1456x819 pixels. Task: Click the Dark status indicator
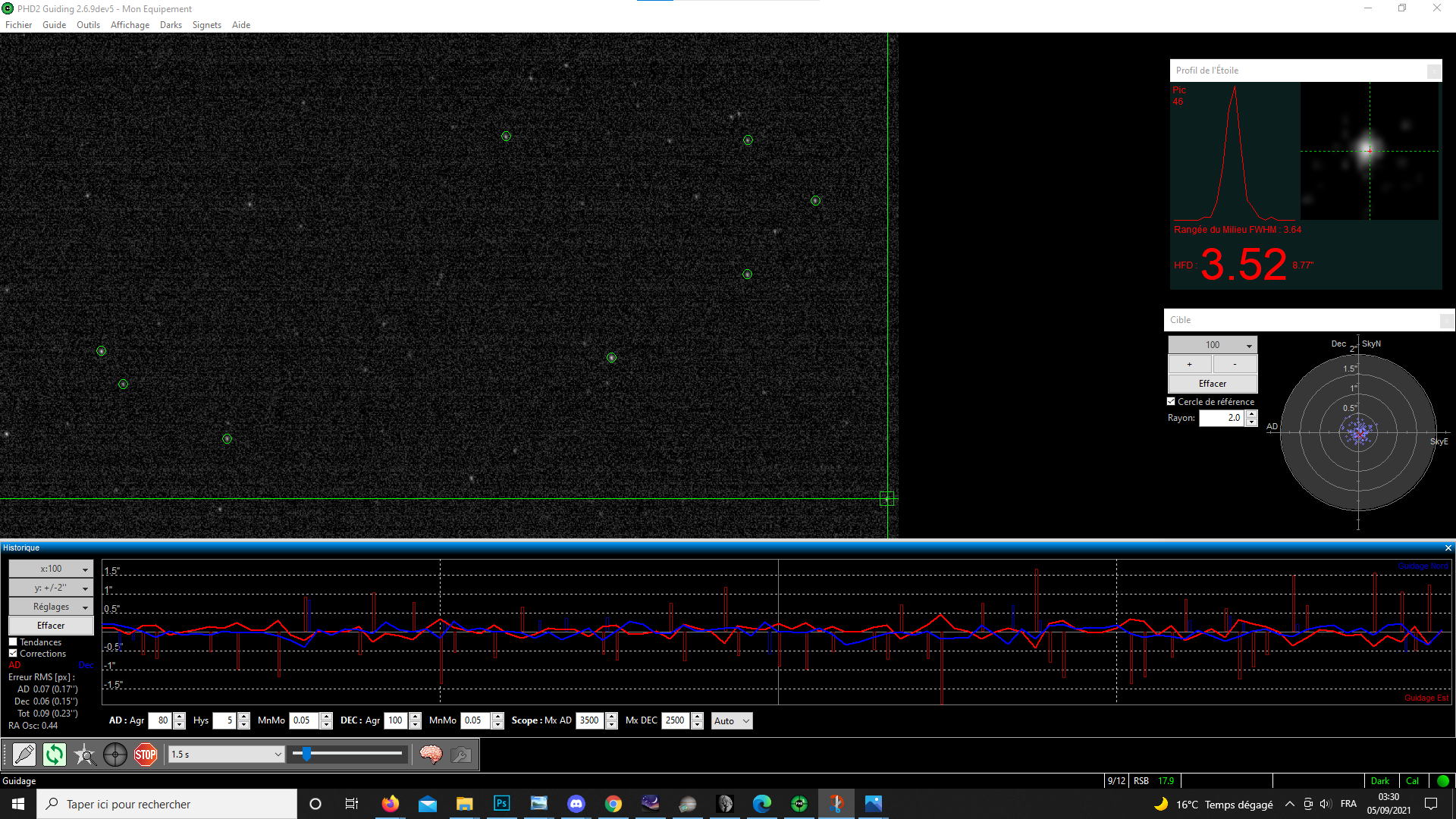[1380, 781]
